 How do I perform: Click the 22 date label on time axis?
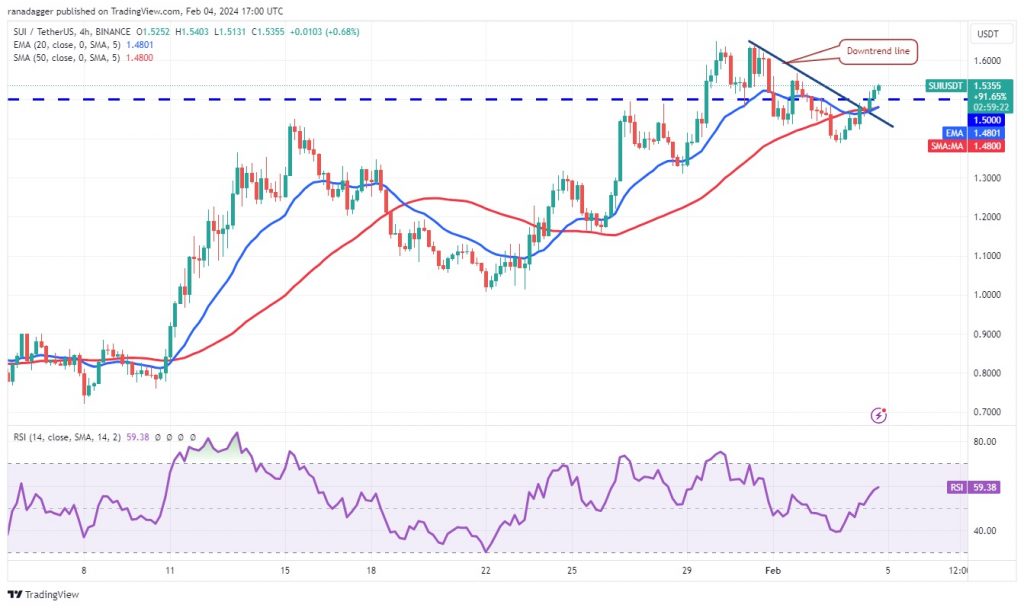(486, 570)
